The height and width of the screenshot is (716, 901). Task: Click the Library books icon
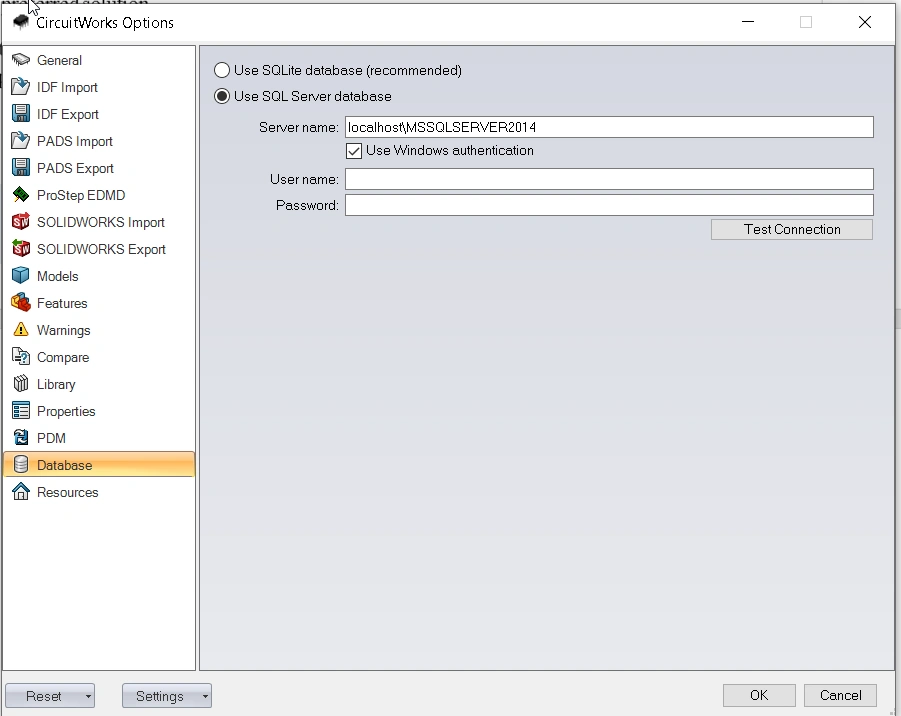click(21, 384)
